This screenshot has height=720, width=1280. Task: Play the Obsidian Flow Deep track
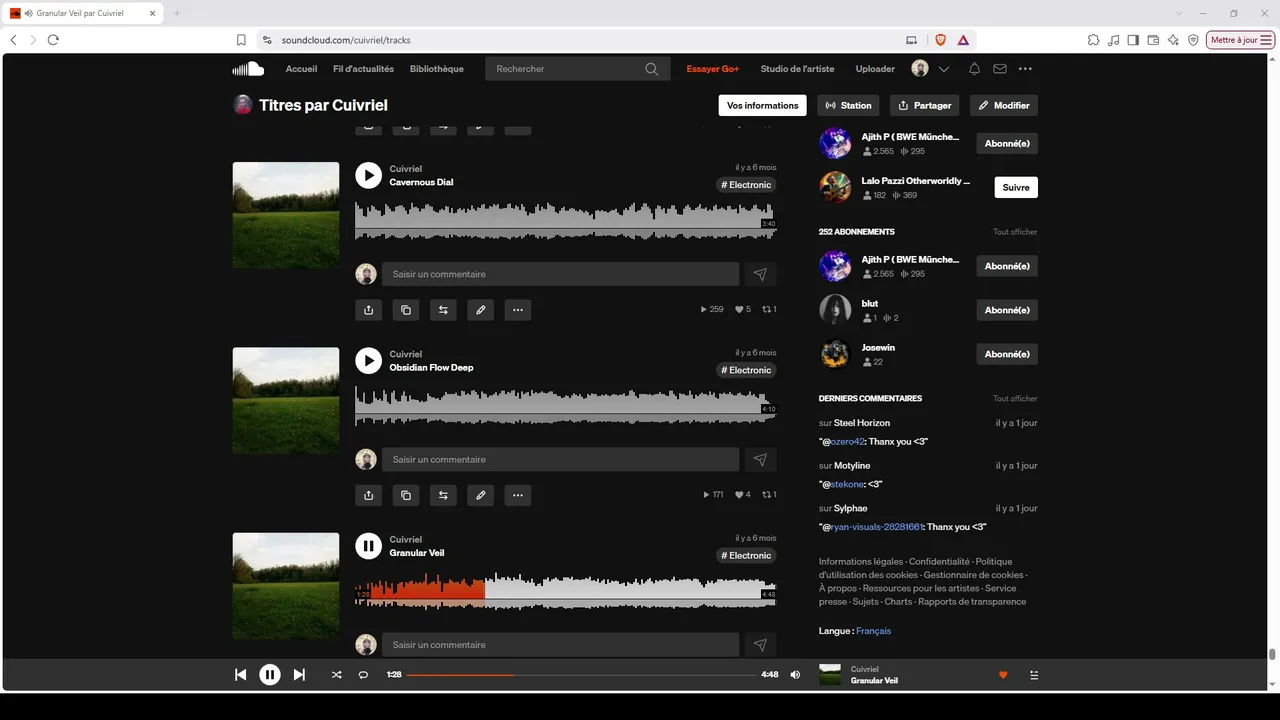pyautogui.click(x=369, y=360)
